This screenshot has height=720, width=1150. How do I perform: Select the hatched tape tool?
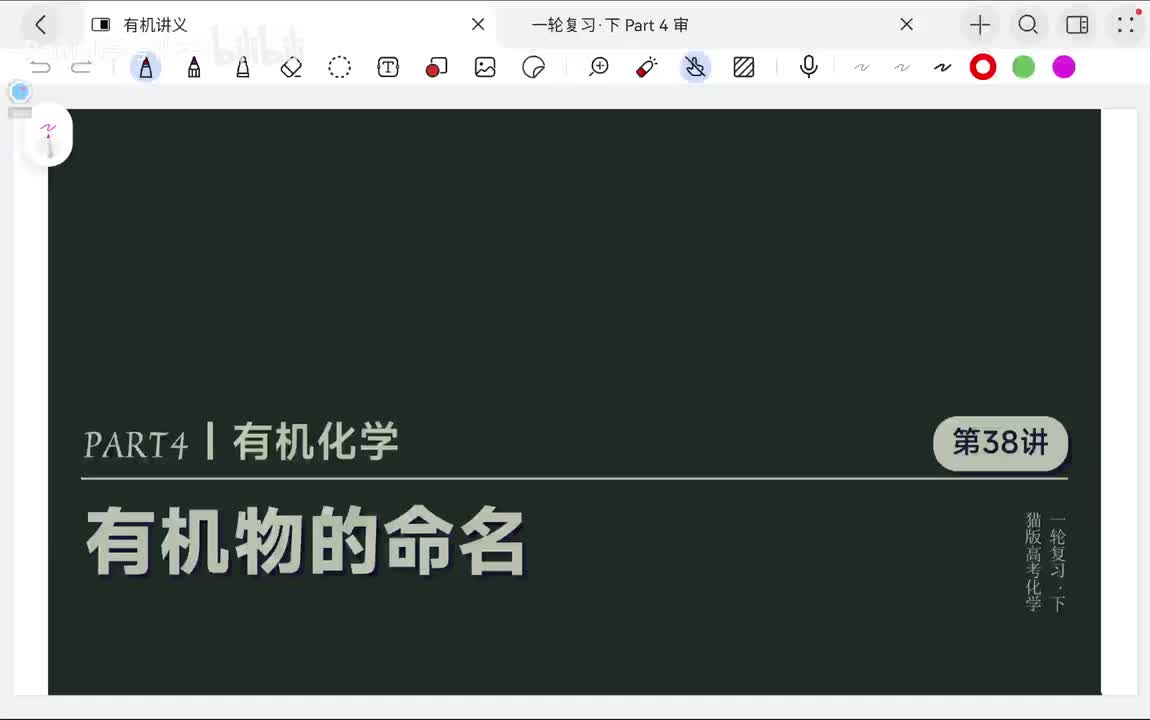click(744, 67)
